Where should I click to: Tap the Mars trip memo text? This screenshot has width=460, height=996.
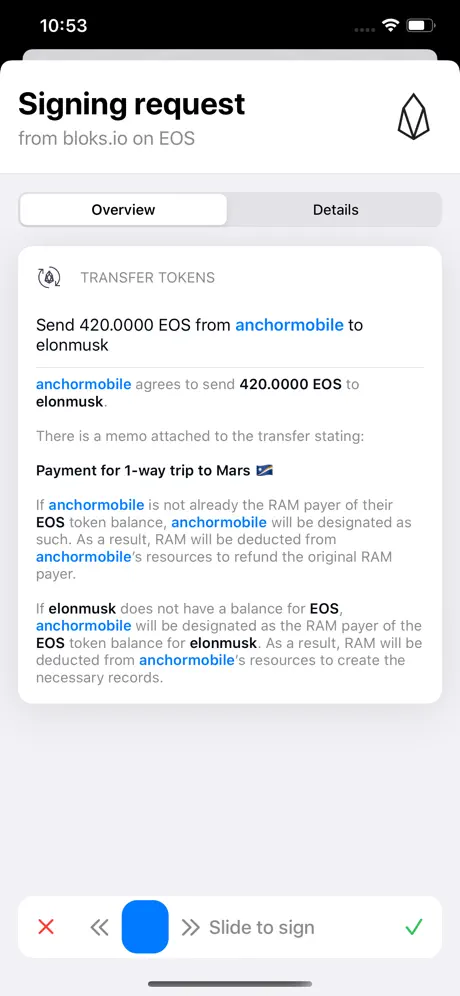pyautogui.click(x=154, y=471)
